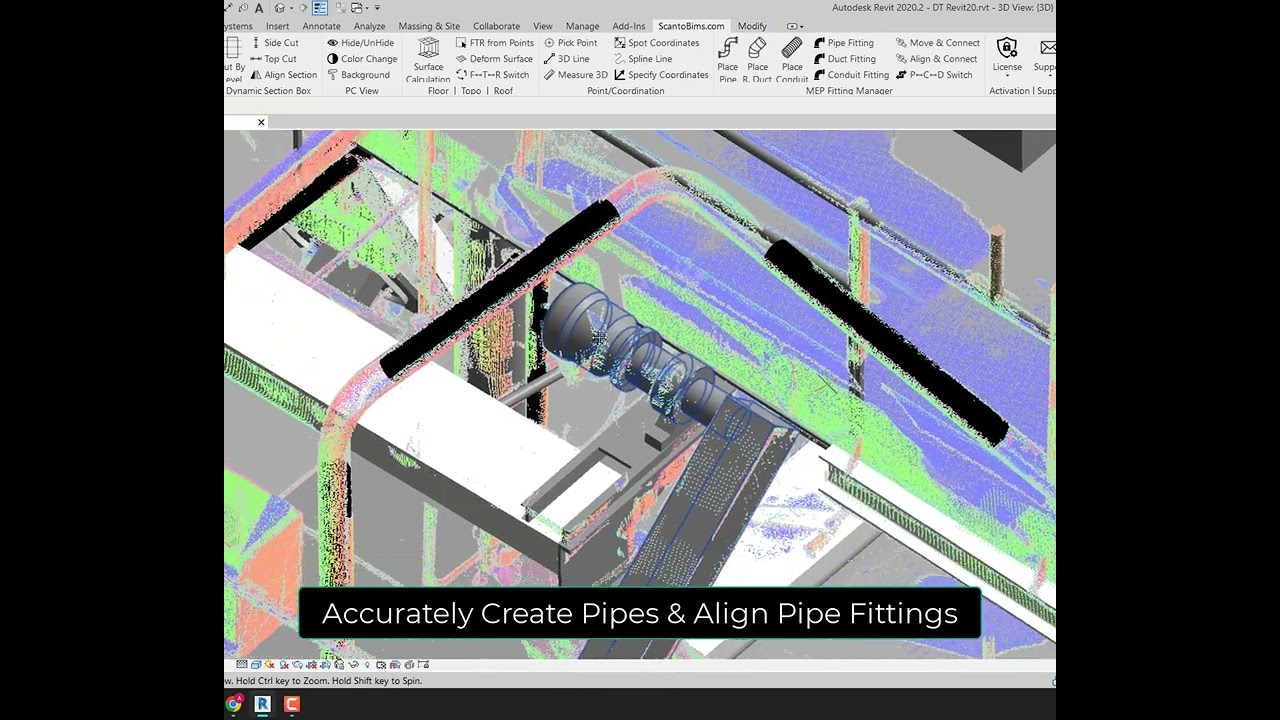Open the Add-Ins tab
The height and width of the screenshot is (720, 1280).
(628, 26)
